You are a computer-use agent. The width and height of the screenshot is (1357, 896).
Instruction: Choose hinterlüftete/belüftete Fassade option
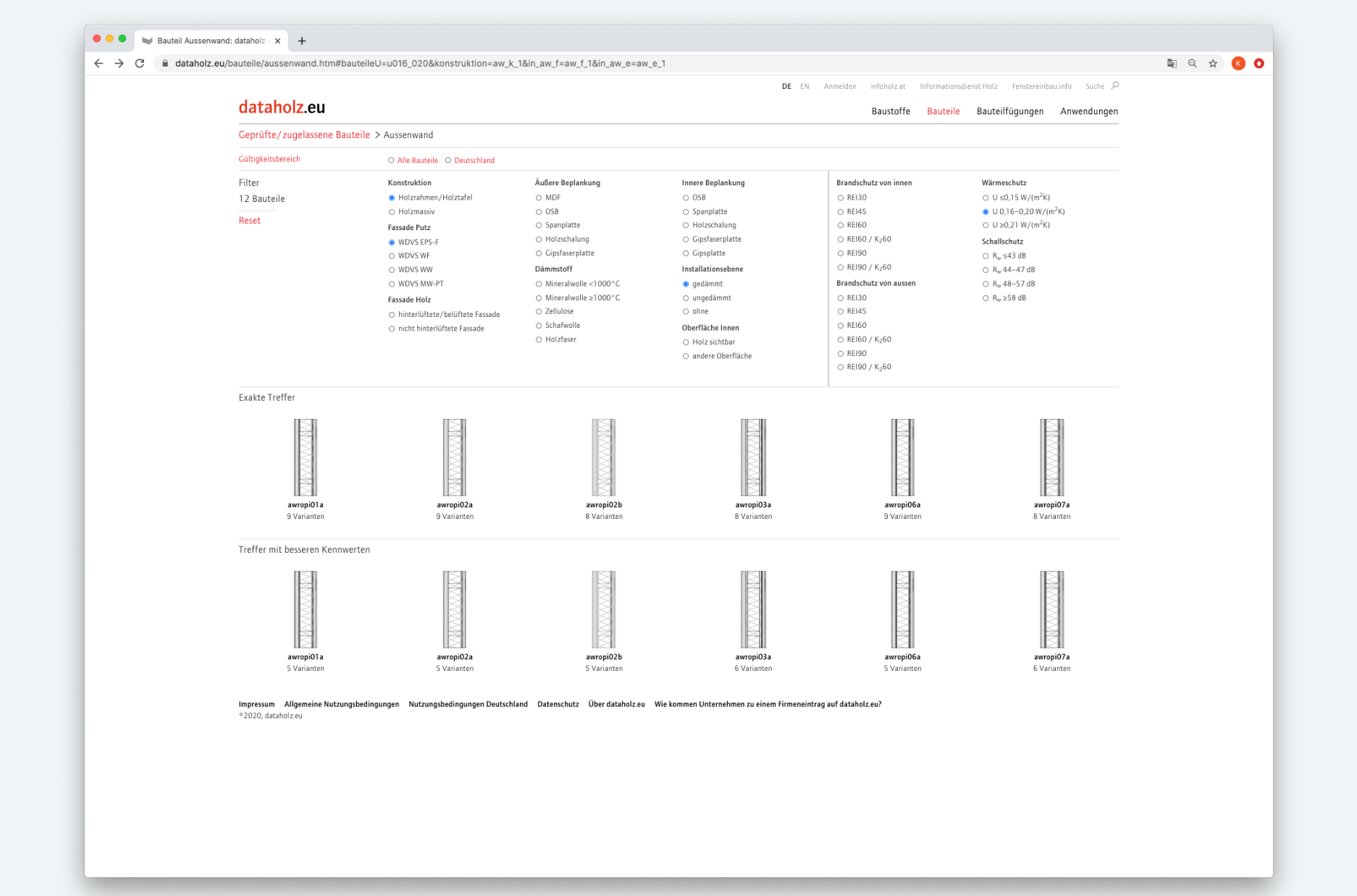tap(392, 315)
